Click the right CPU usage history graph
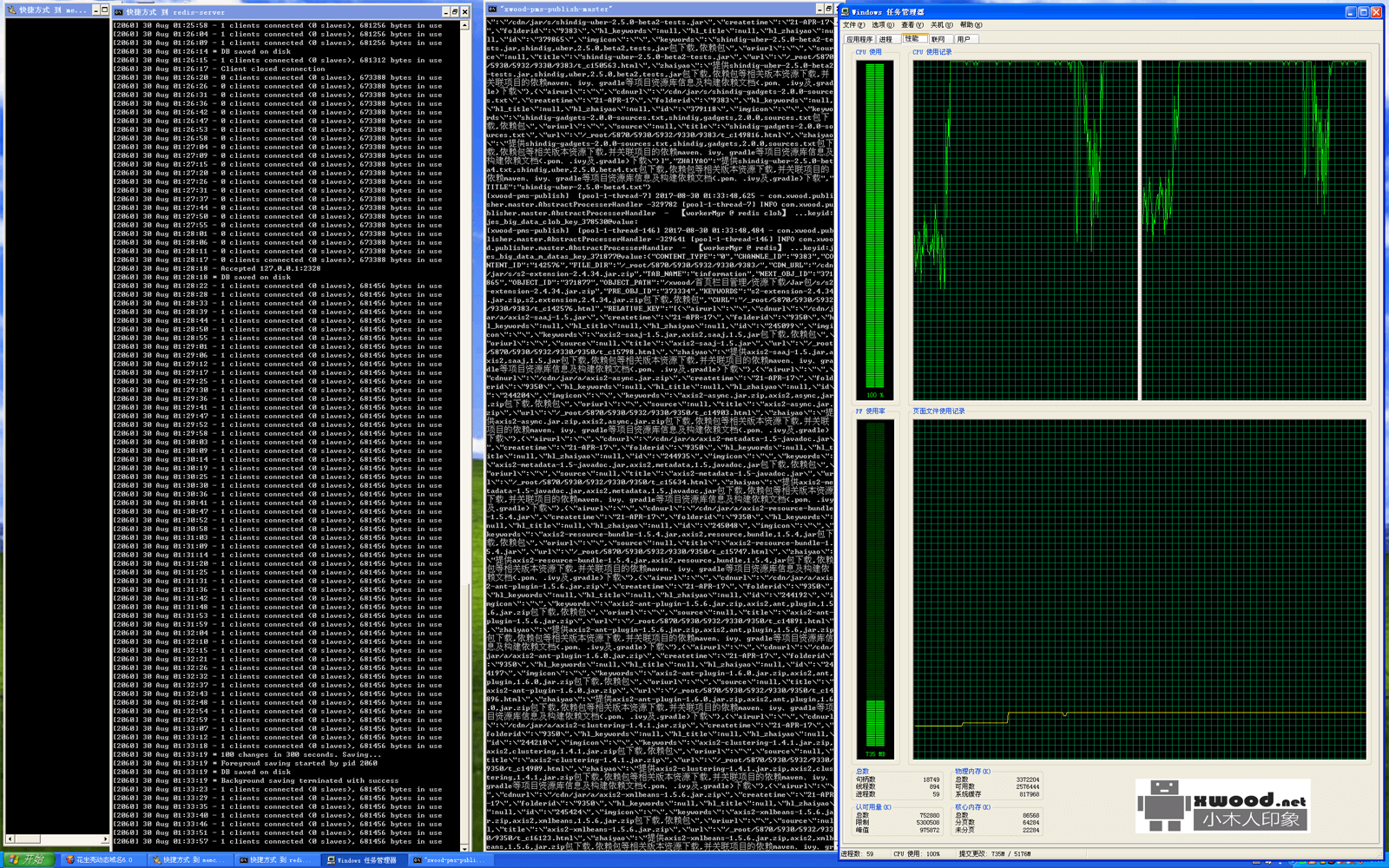1389x868 pixels. [1254, 230]
